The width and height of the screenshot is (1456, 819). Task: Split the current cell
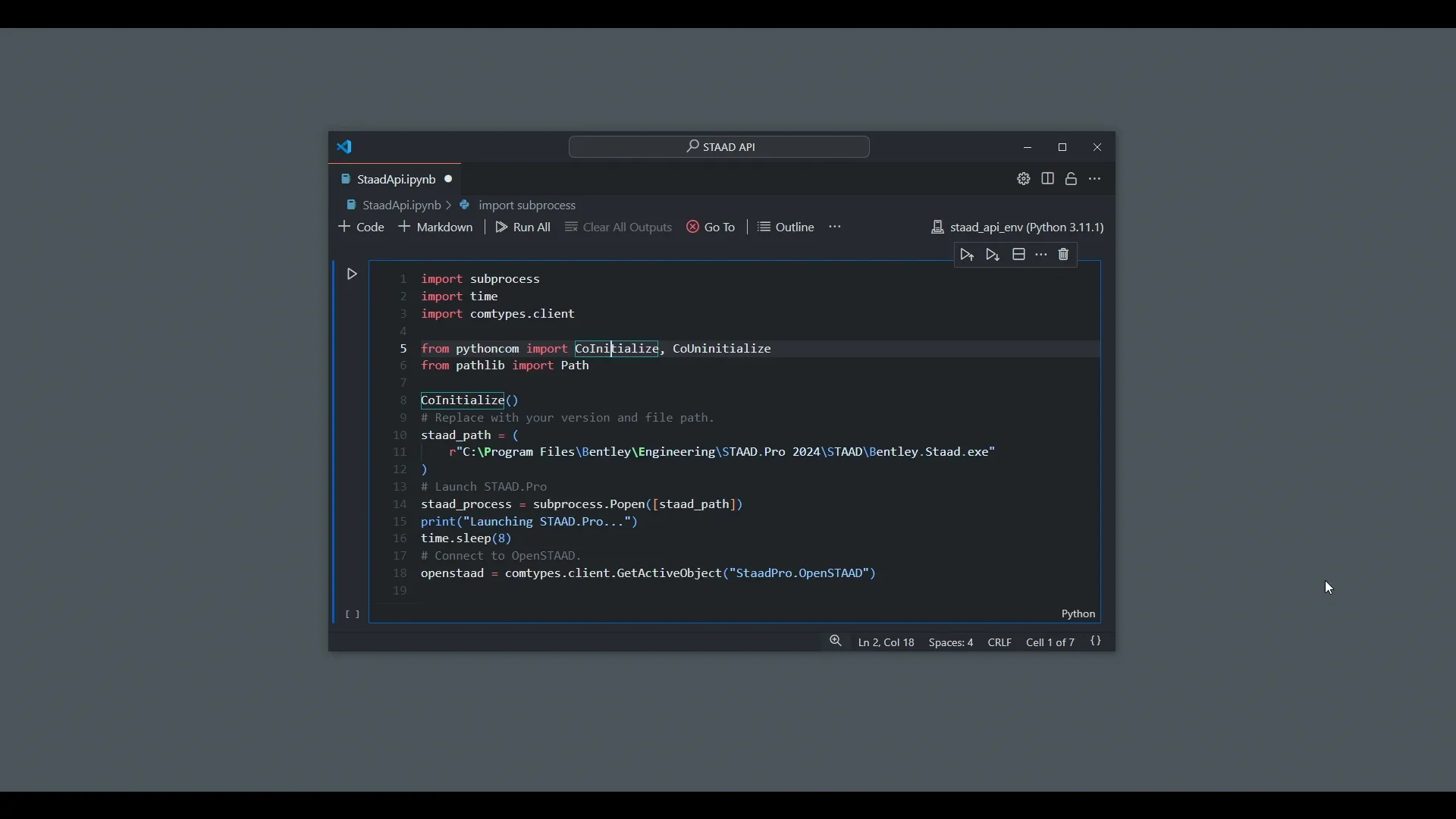coord(1019,256)
